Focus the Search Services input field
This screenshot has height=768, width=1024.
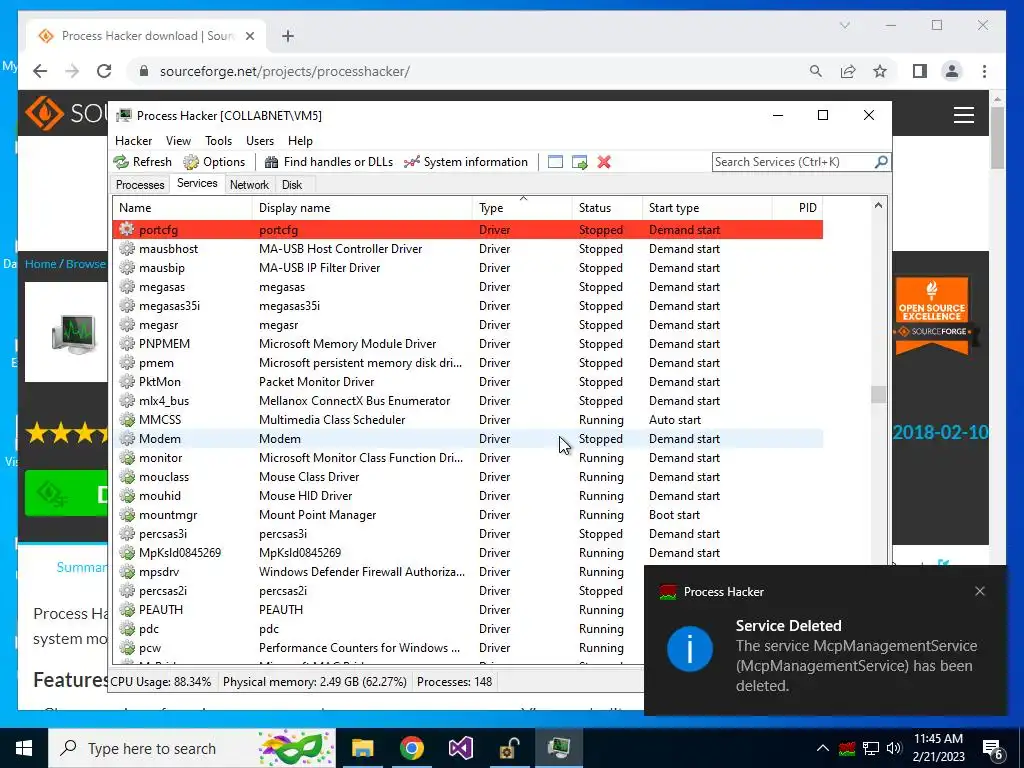(x=793, y=162)
